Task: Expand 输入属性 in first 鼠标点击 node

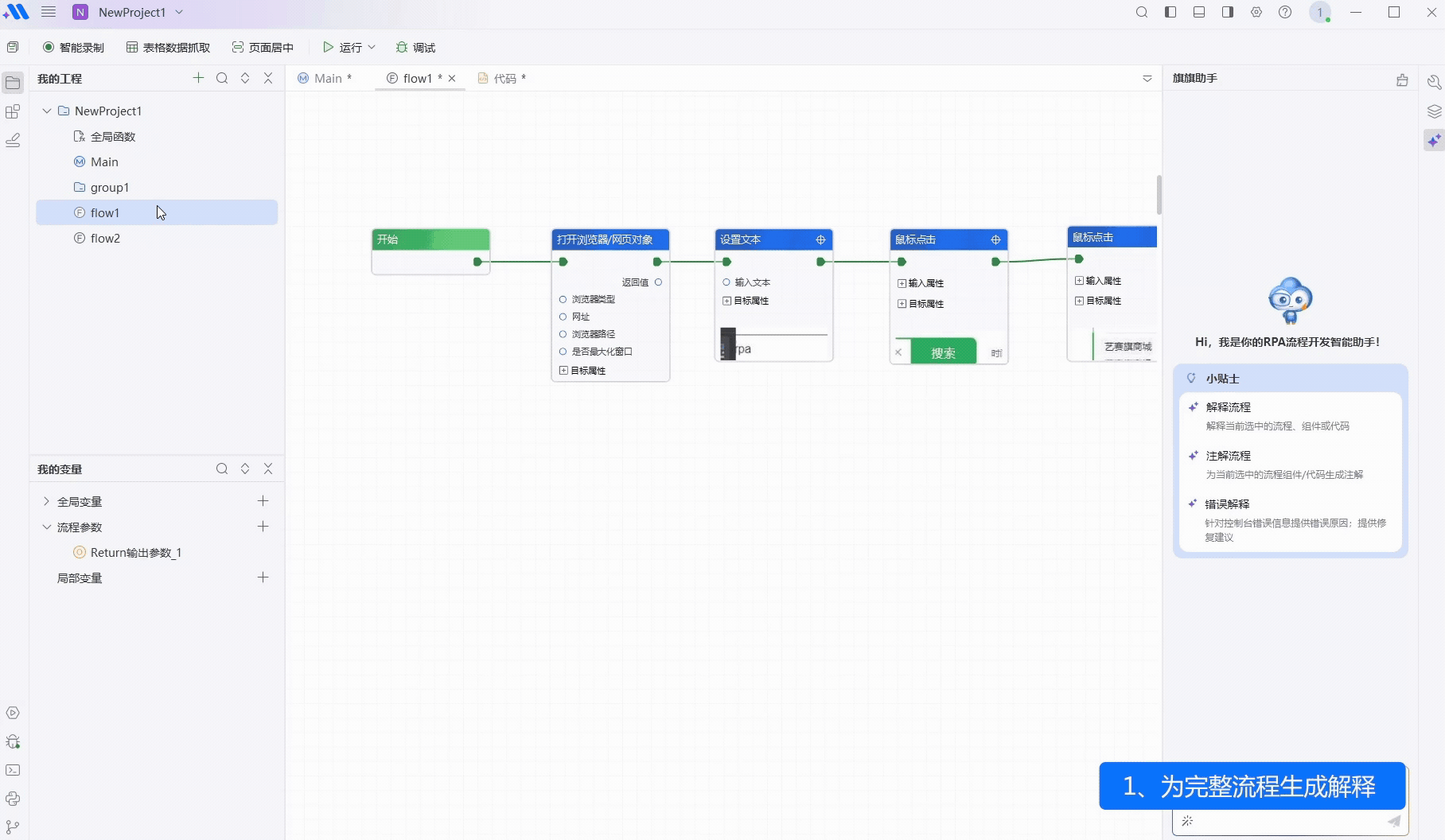Action: coord(902,283)
